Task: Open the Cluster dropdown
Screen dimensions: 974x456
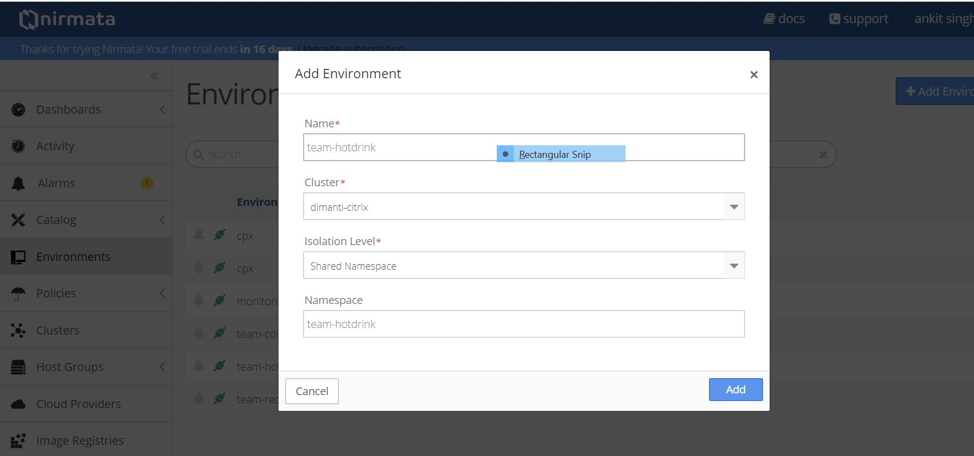Action: pos(733,207)
